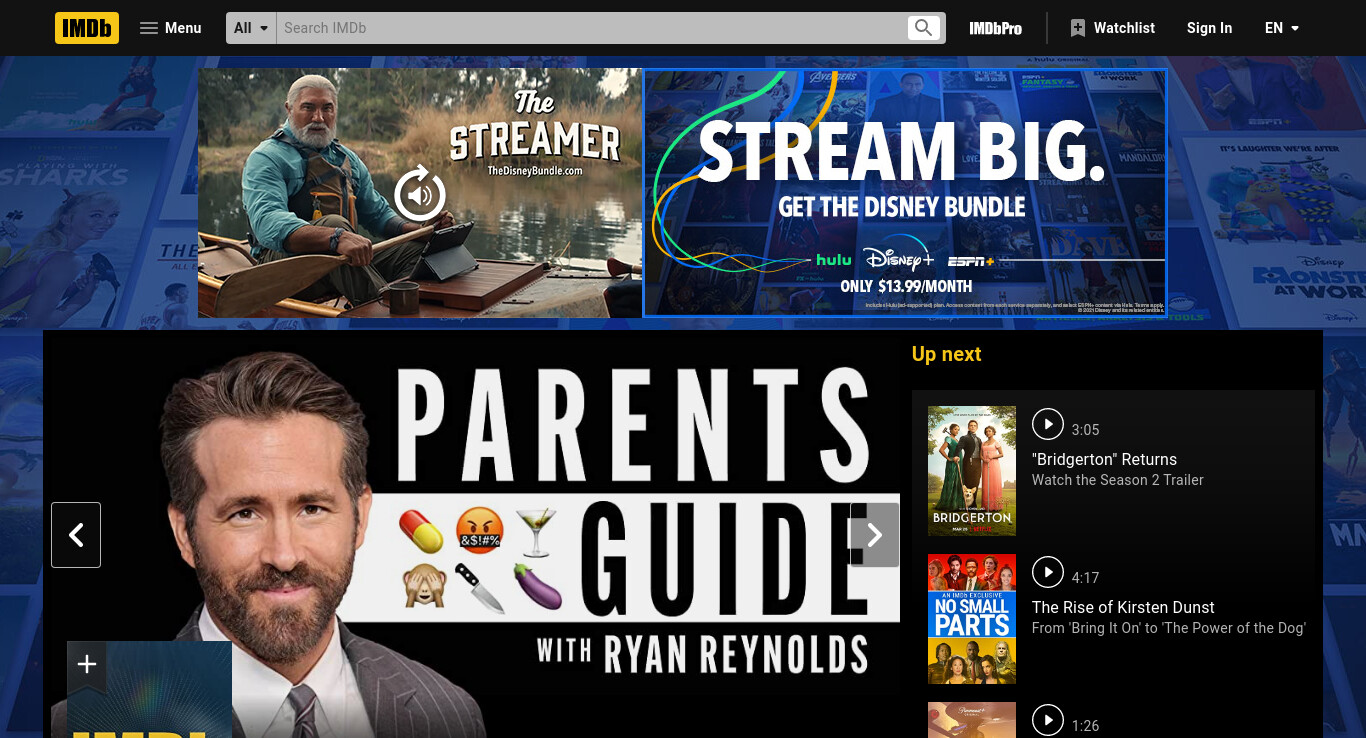The width and height of the screenshot is (1366, 738).
Task: Go to next featured slide
Action: click(874, 535)
